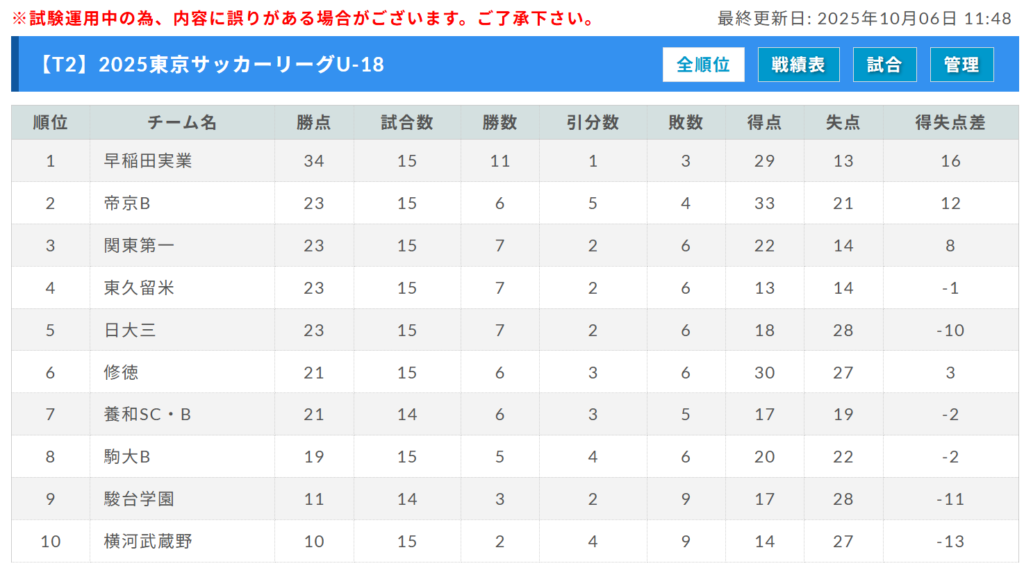This screenshot has height=575, width=1024.
Task: Click the 引分数 column header
Action: click(x=593, y=123)
